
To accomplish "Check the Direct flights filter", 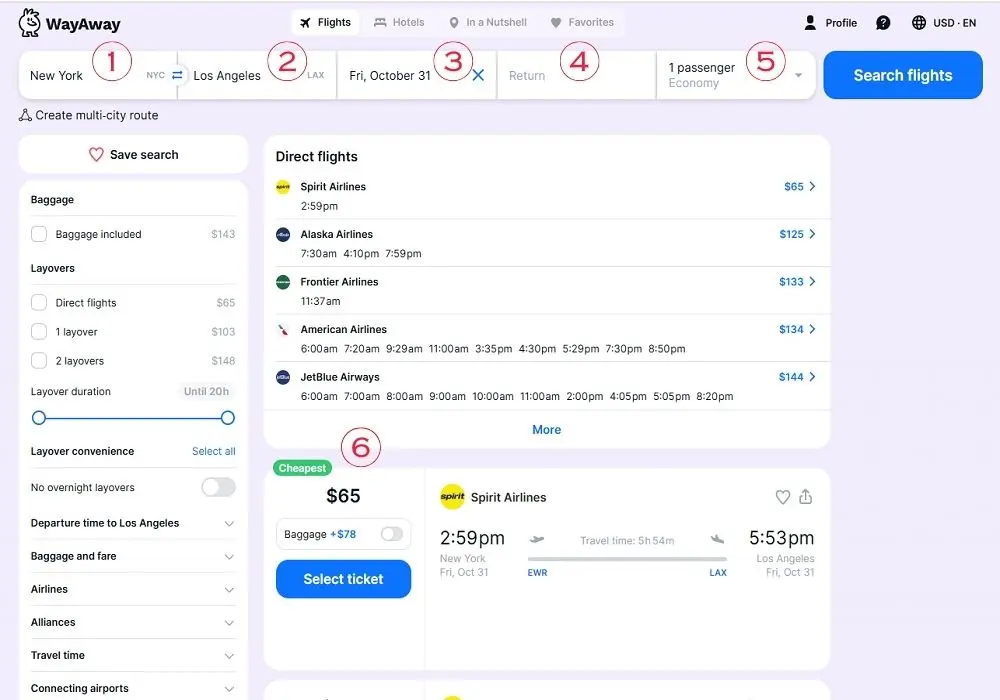I will [39, 302].
